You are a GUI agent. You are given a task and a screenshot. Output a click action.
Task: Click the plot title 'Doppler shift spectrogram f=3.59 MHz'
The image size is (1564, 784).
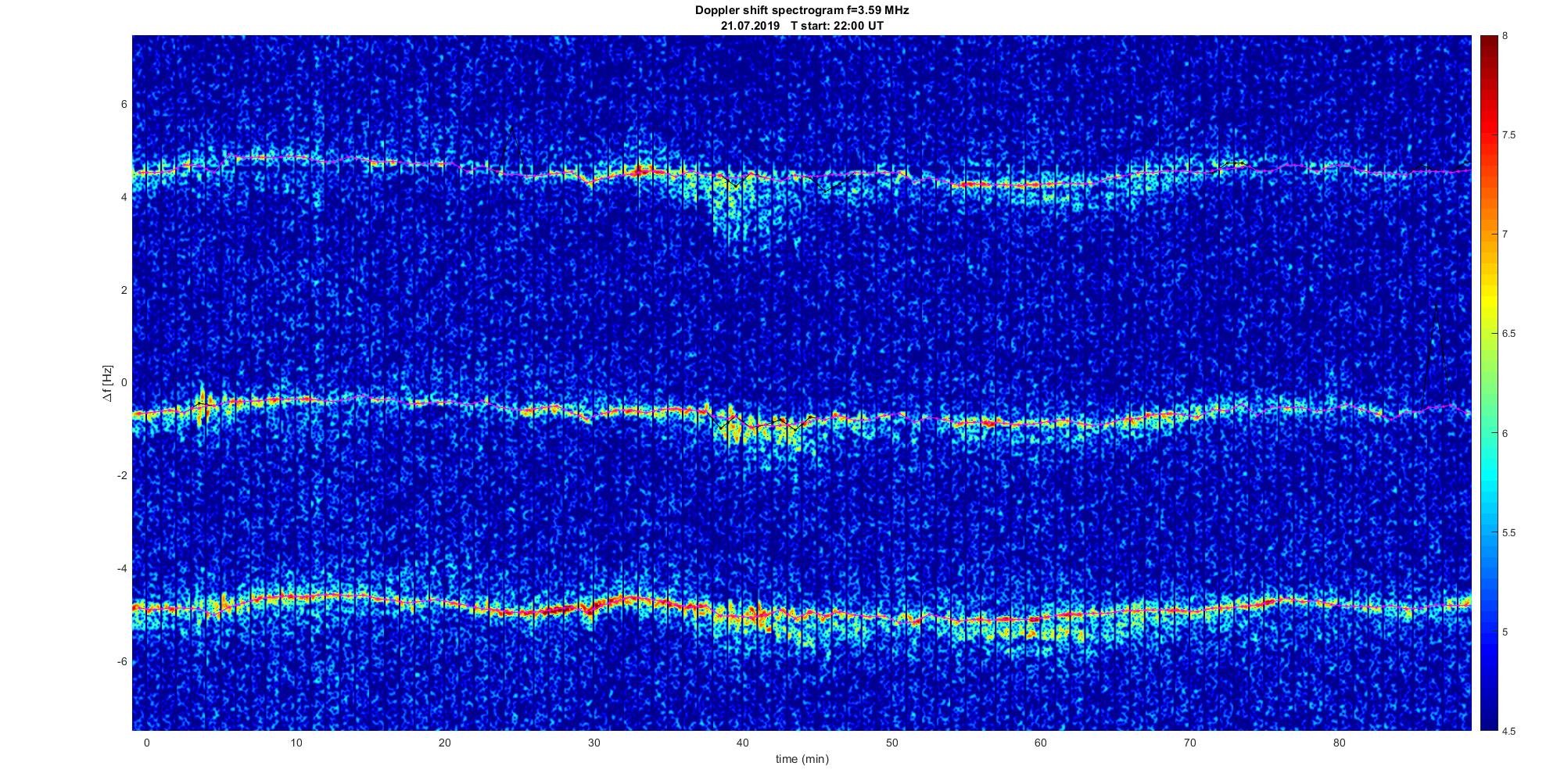pos(802,10)
